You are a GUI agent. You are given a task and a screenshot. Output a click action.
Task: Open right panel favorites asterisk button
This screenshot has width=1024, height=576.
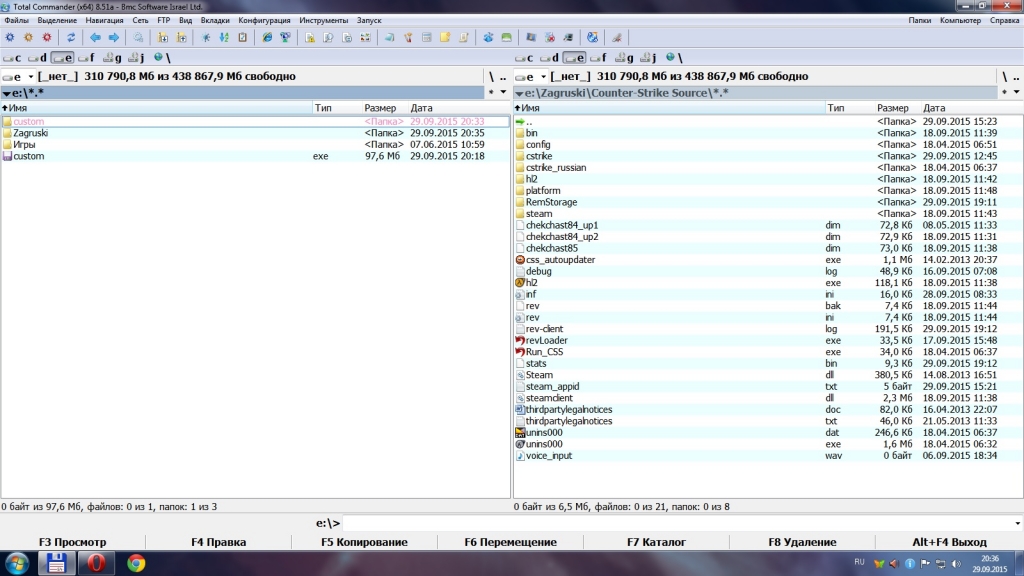click(x=1004, y=92)
